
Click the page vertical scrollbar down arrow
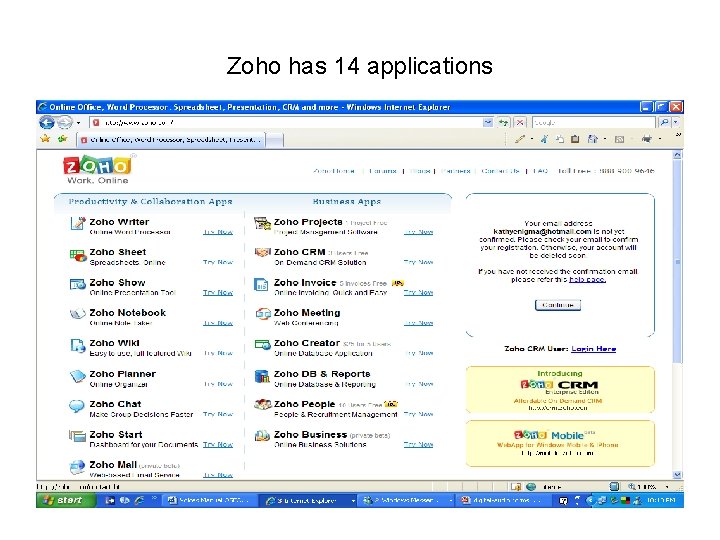point(677,475)
